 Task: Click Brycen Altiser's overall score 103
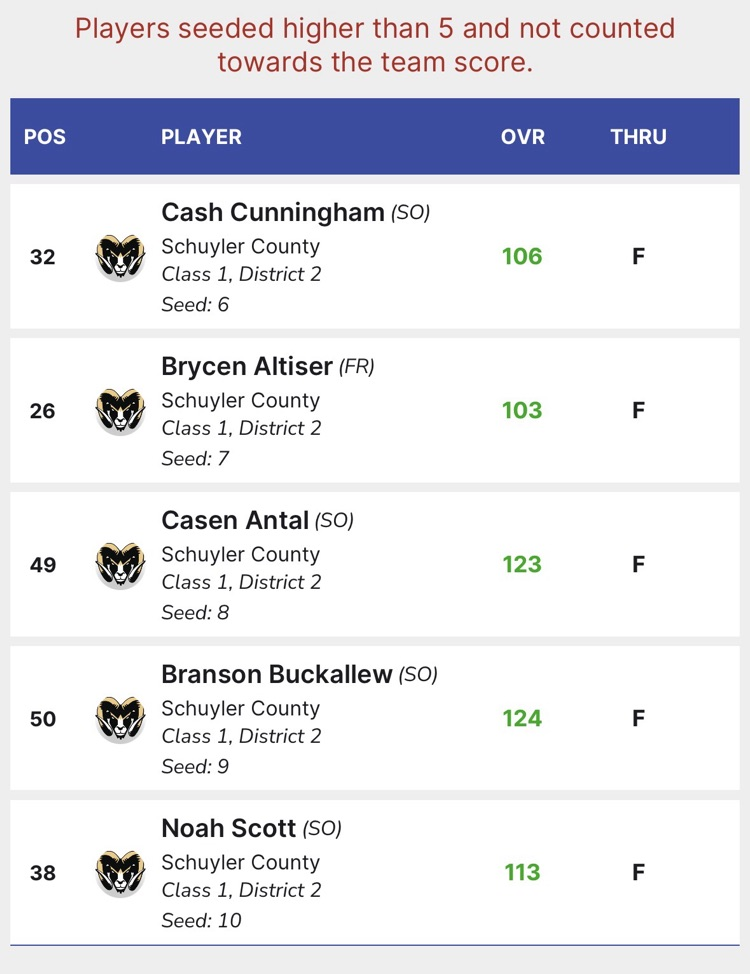pos(522,411)
